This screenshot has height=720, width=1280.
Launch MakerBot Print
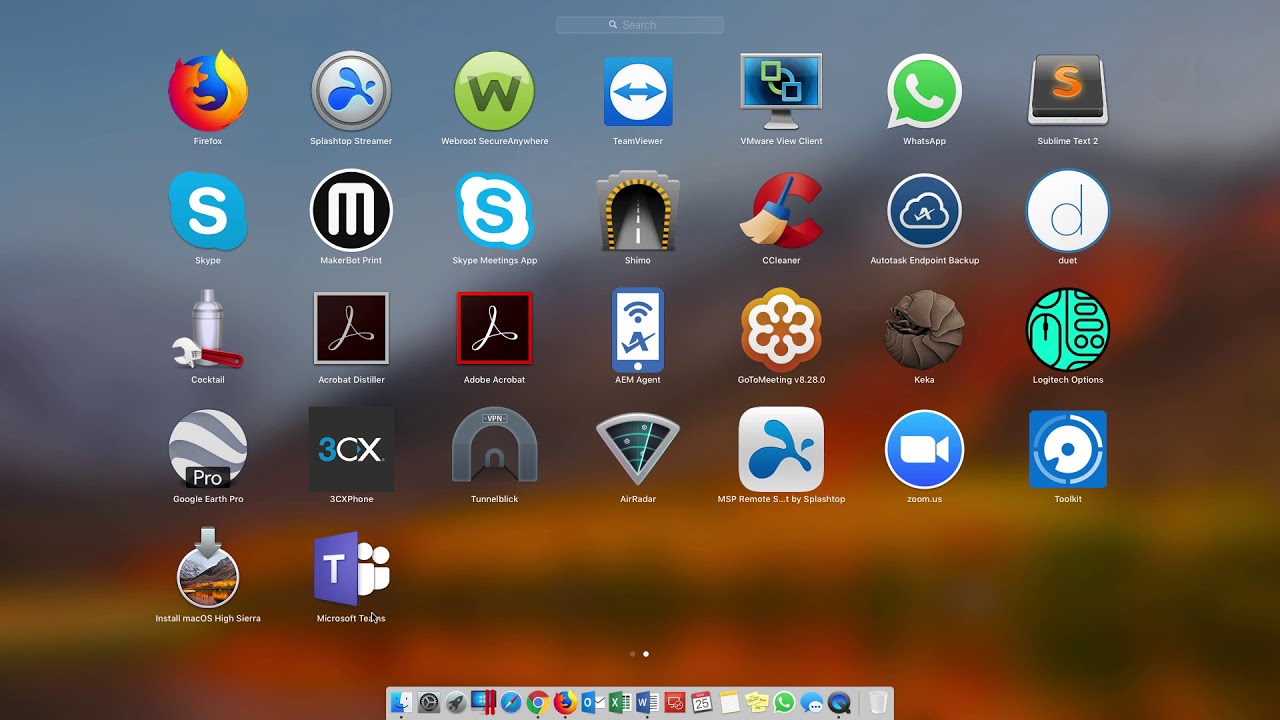(x=351, y=210)
